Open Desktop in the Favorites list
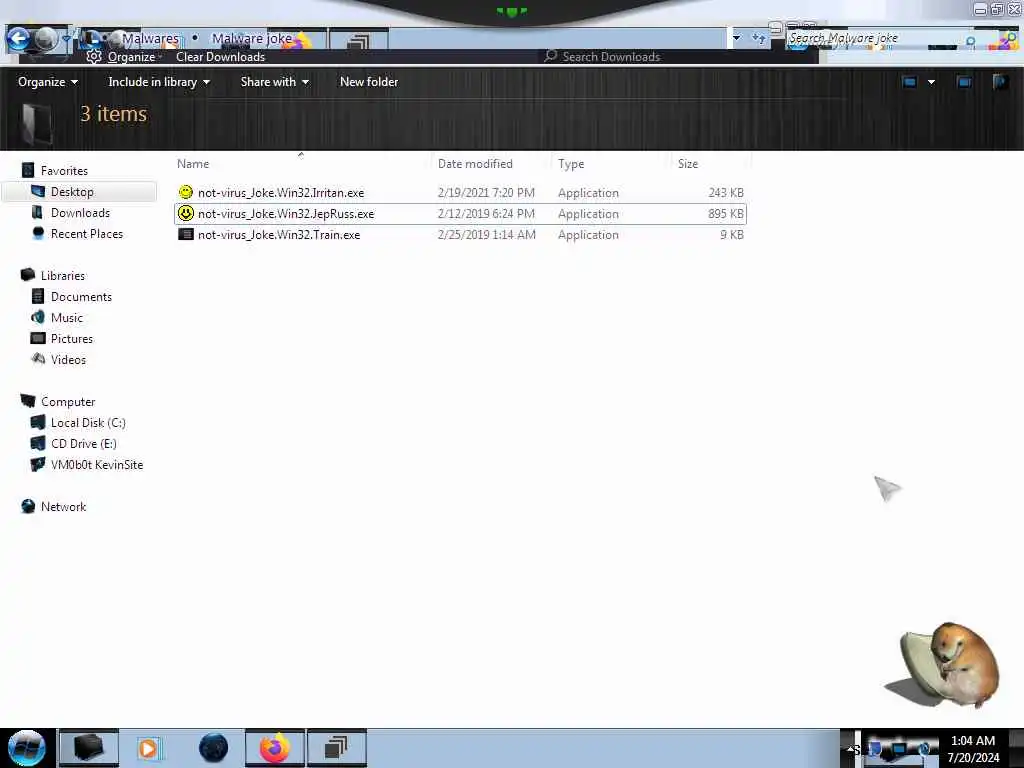 pos(72,191)
